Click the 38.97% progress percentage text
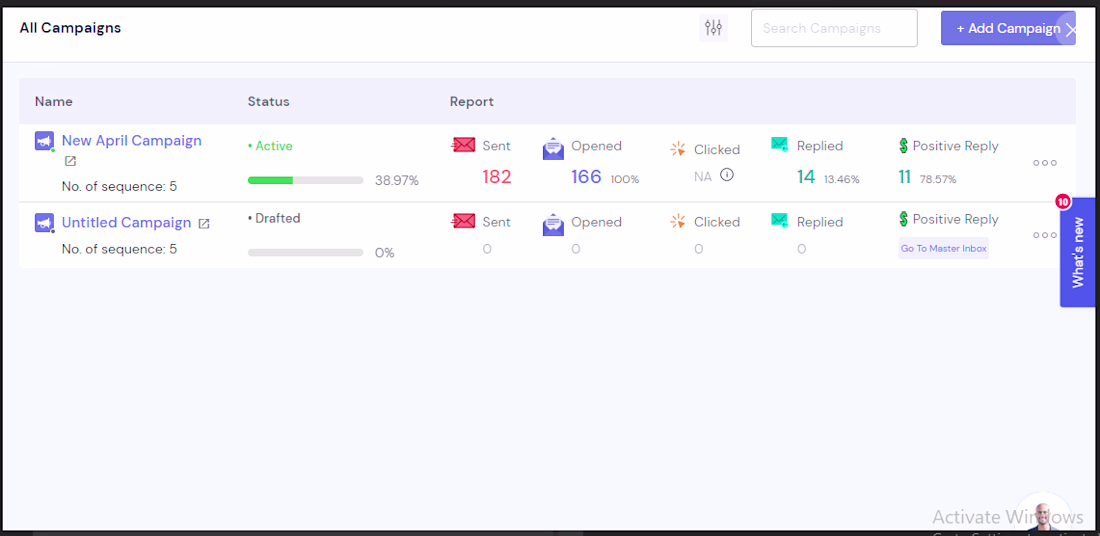 396,180
